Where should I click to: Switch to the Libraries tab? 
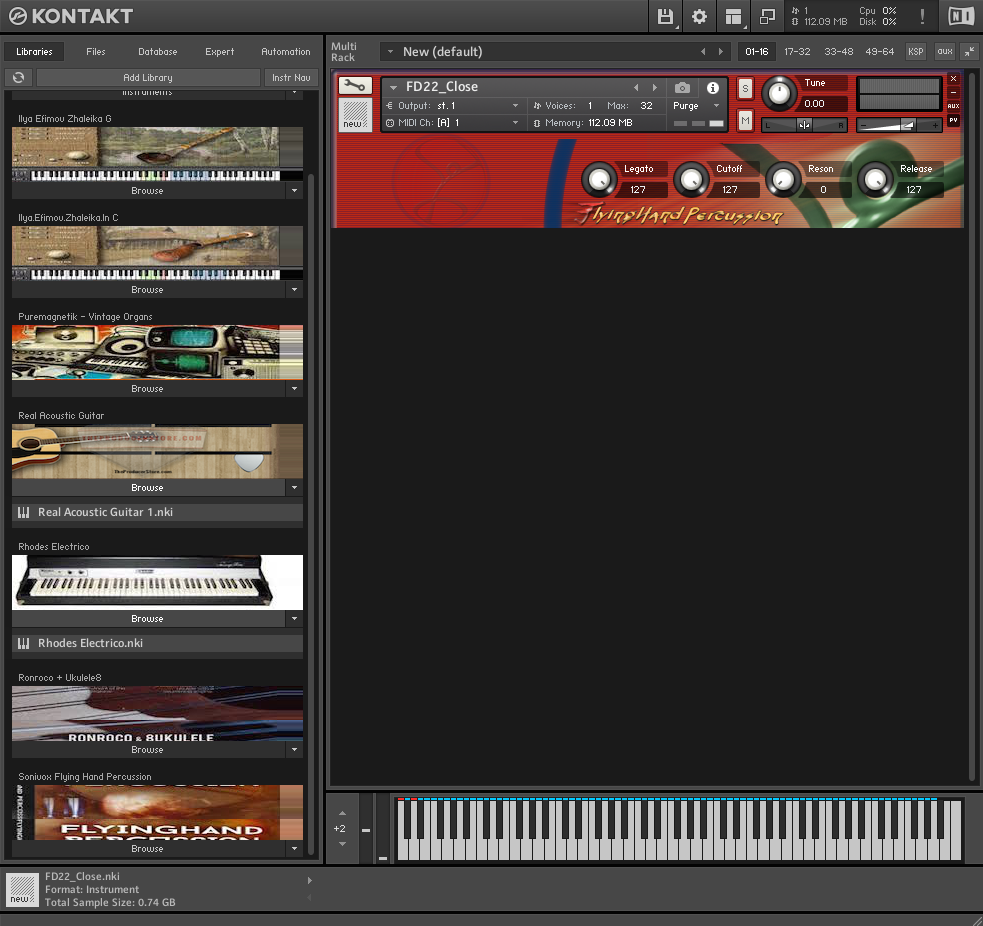[x=34, y=51]
